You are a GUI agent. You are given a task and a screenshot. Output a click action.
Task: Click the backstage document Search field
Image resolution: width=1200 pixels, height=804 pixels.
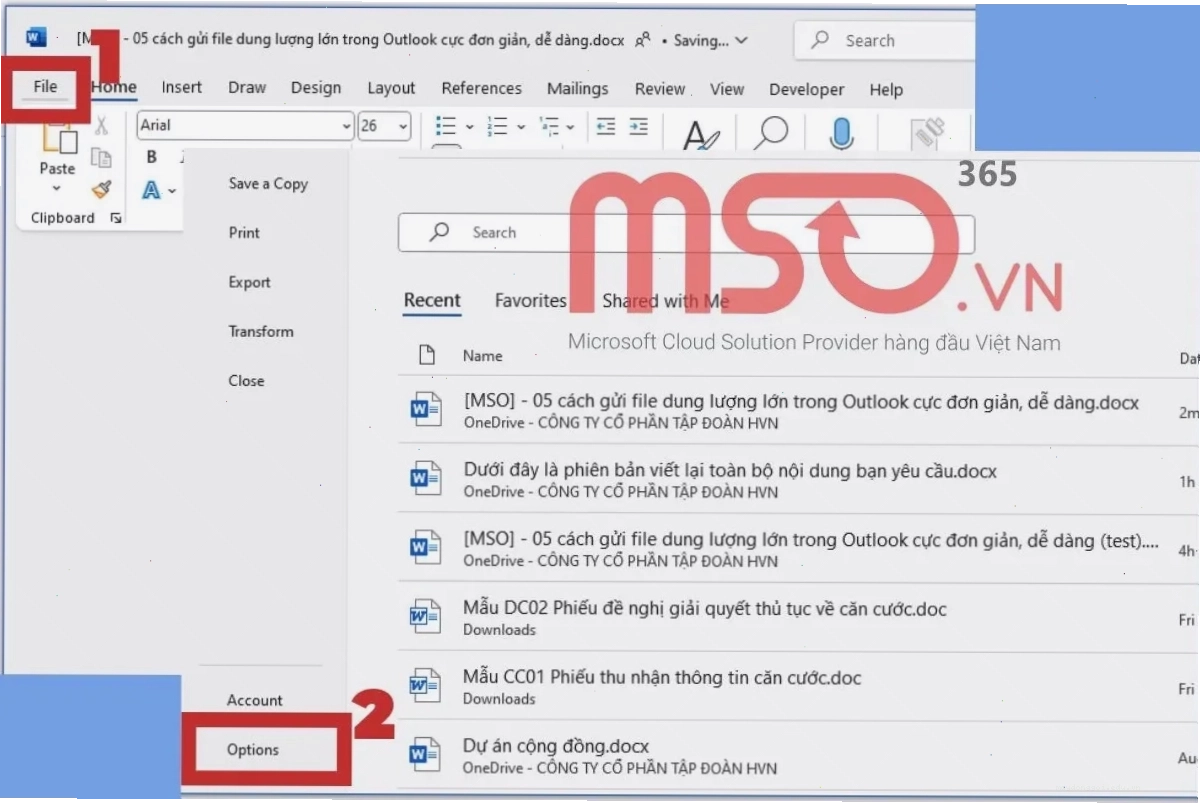(x=686, y=232)
